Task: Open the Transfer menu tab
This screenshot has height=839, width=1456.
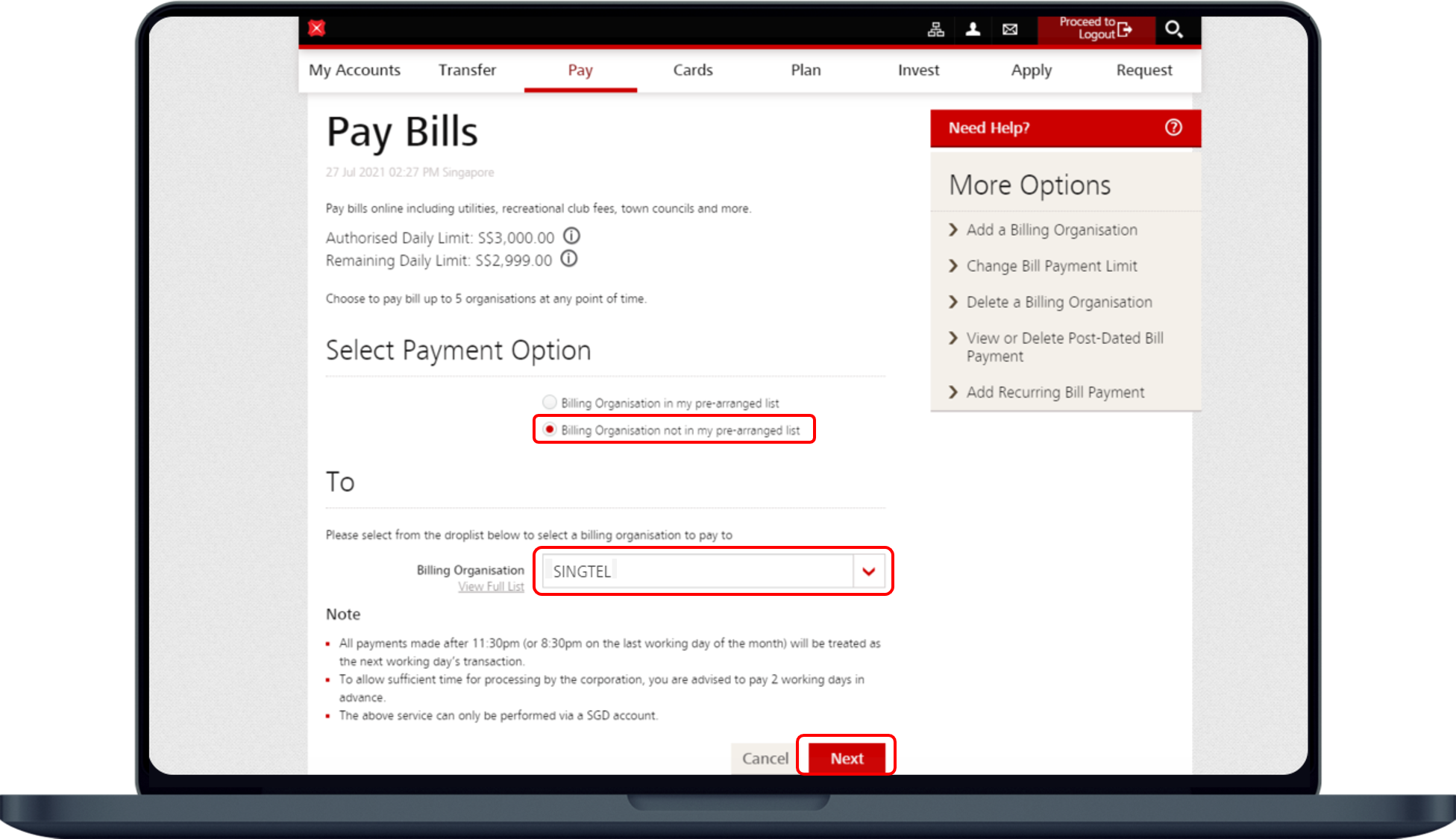Action: click(467, 70)
